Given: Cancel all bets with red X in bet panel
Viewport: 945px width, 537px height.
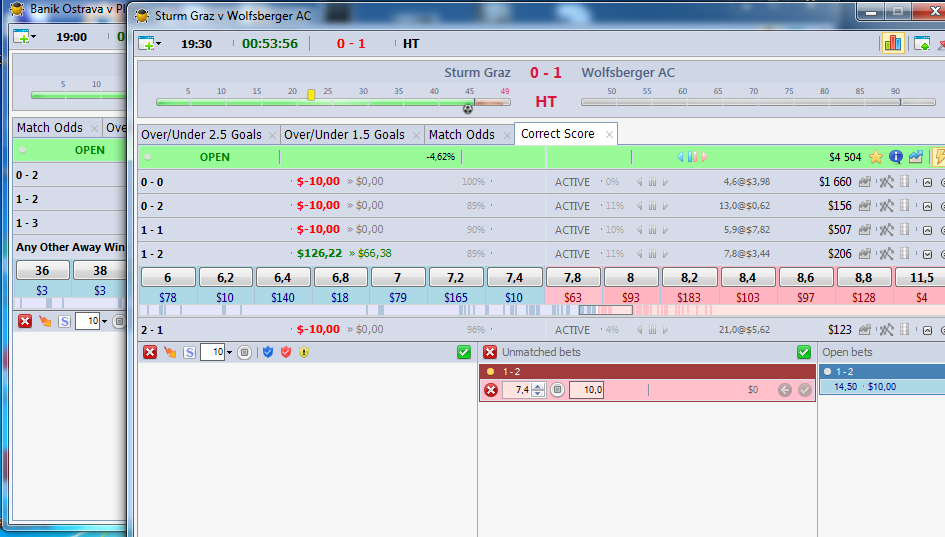Looking at the screenshot, I should 149,352.
